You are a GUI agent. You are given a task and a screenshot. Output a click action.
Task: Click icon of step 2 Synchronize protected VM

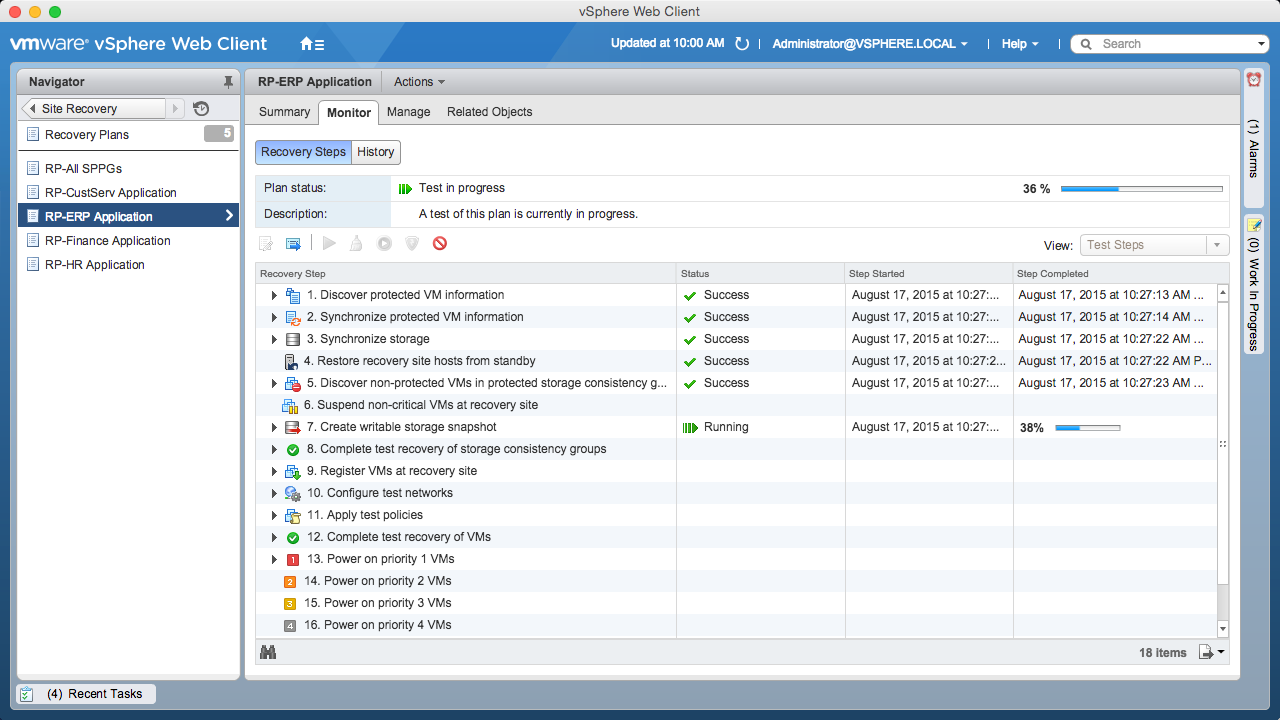293,317
